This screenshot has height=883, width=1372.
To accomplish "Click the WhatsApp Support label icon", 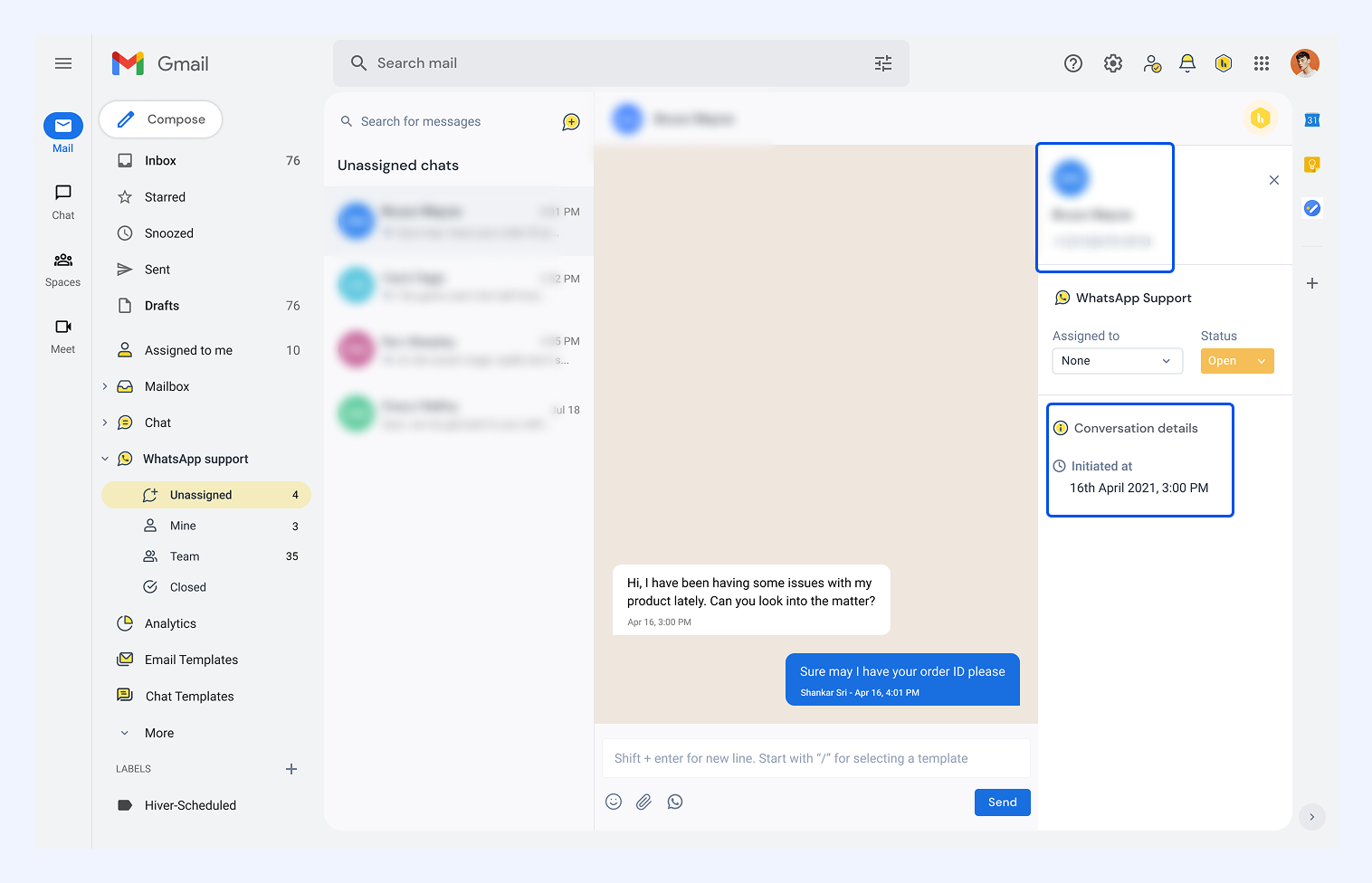I will [x=1062, y=298].
